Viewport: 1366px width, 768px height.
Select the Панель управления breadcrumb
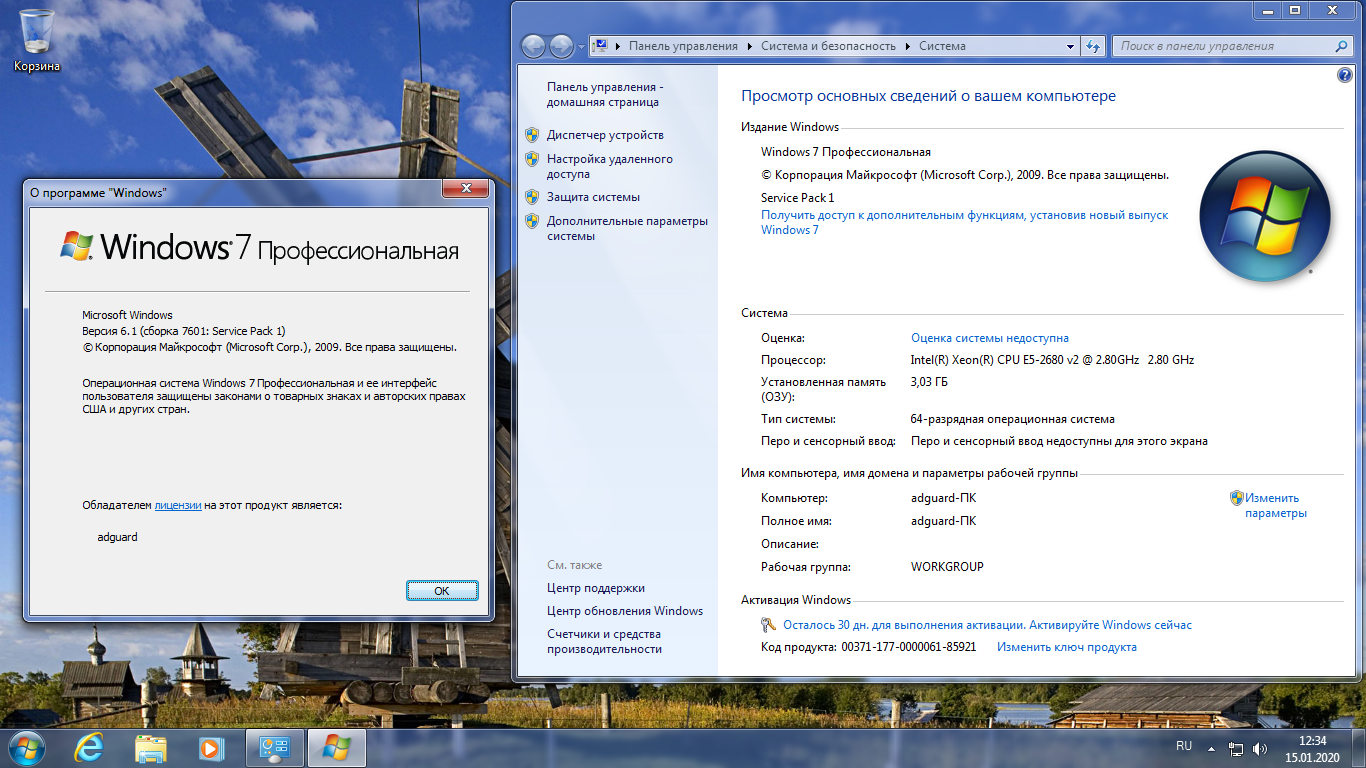point(683,46)
